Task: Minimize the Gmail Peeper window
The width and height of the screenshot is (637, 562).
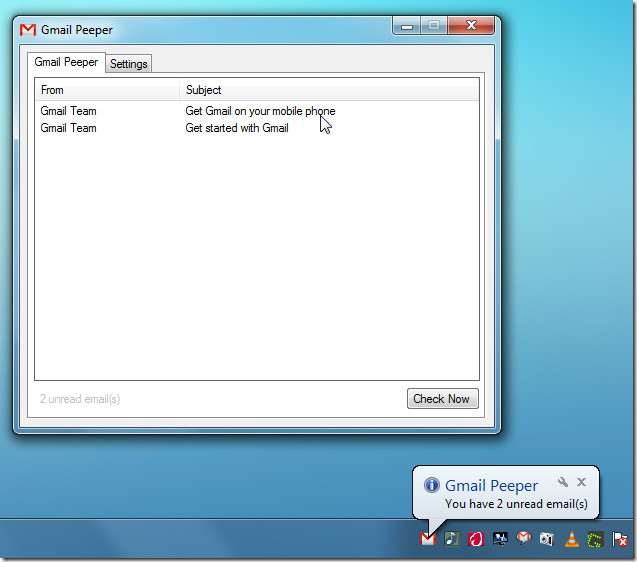Action: click(x=407, y=26)
